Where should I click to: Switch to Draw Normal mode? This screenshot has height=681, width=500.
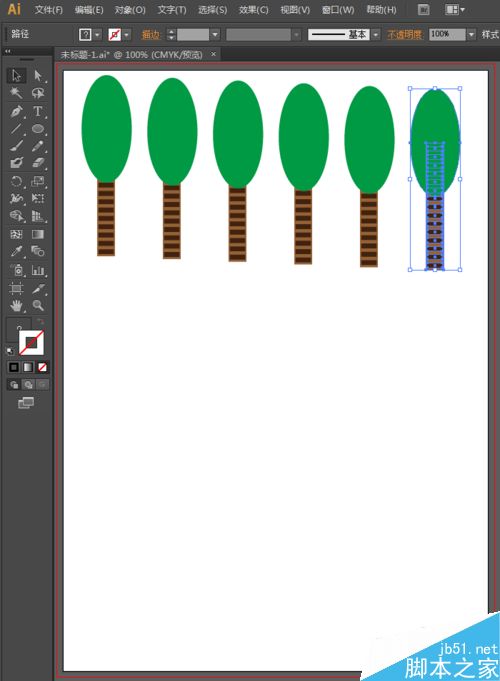pyautogui.click(x=14, y=385)
